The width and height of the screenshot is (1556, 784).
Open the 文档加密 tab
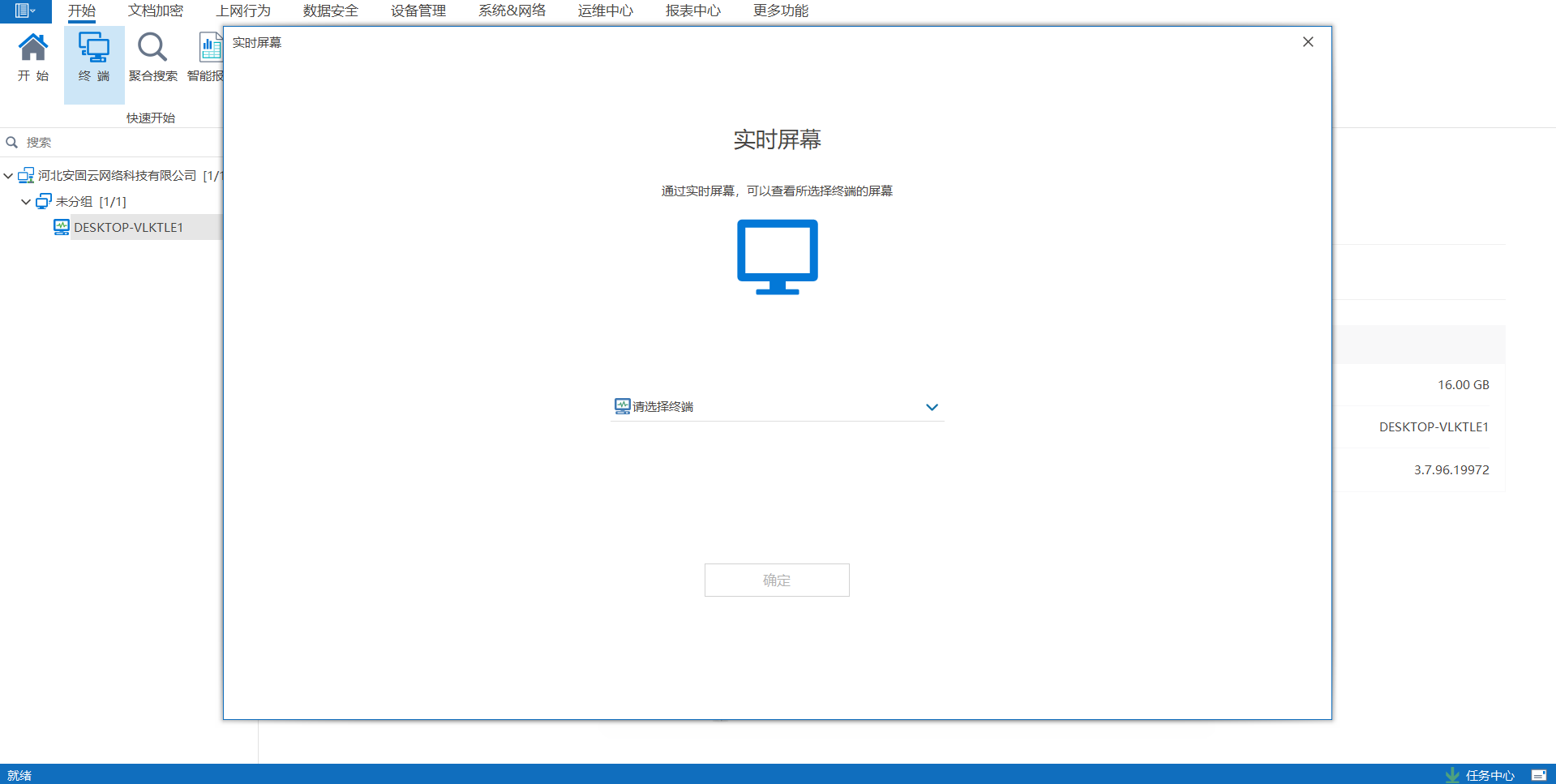(156, 11)
